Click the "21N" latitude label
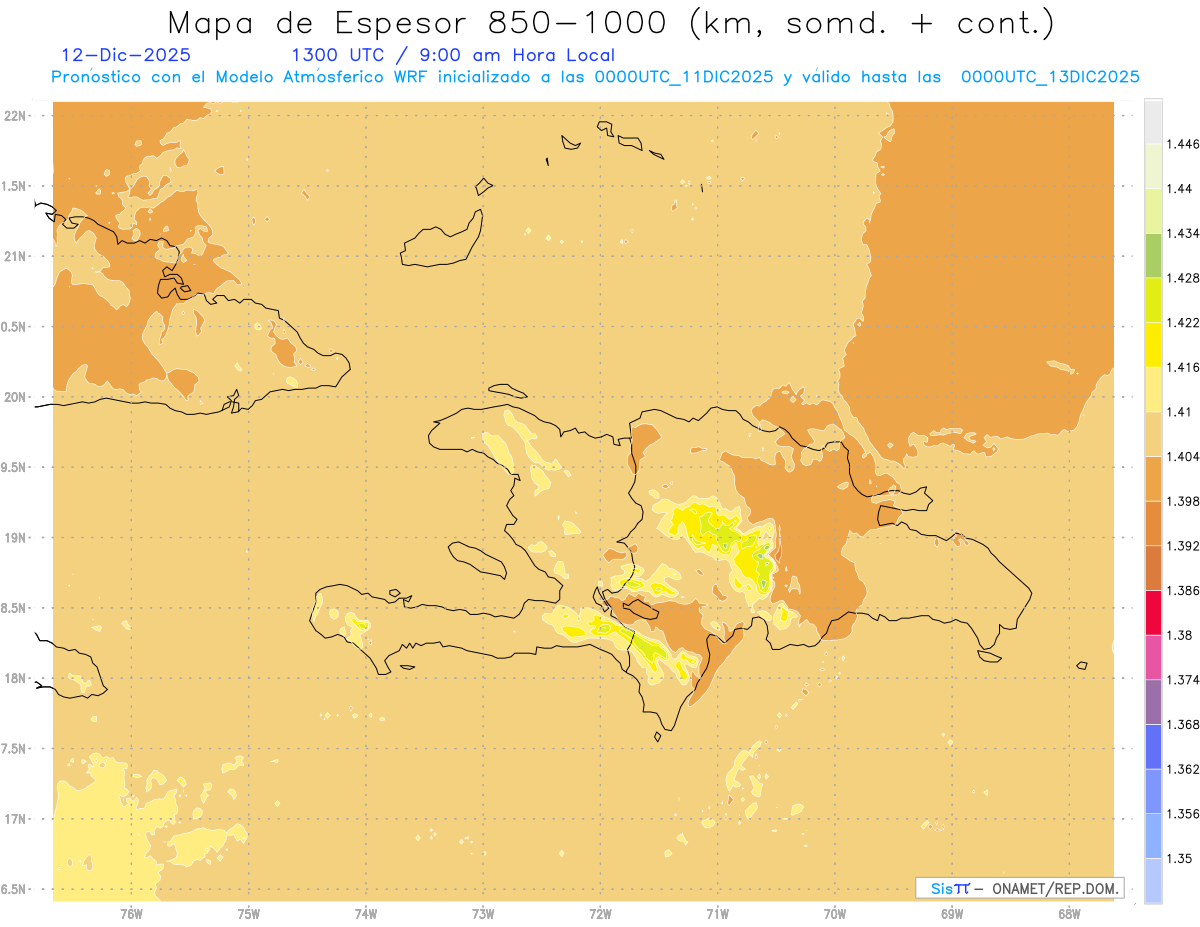Screen dimensions: 1200x927 point(16,256)
